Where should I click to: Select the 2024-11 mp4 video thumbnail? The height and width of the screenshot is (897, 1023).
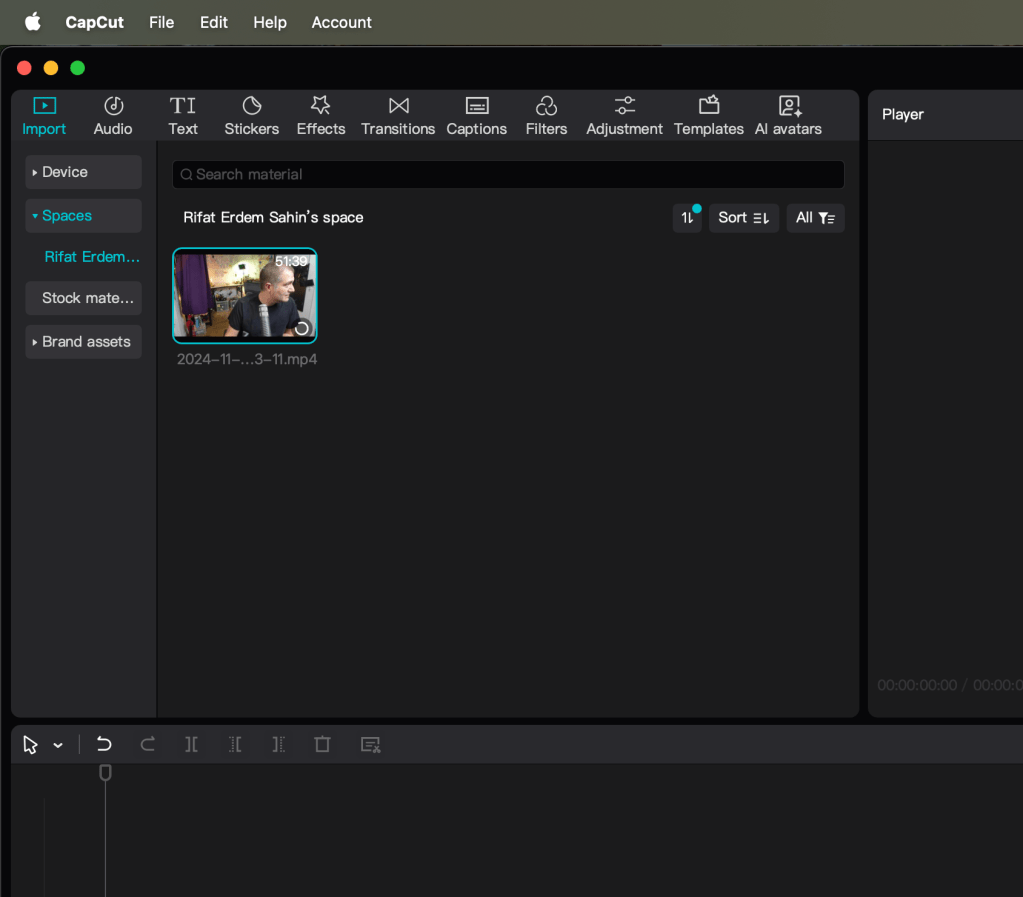click(x=245, y=296)
